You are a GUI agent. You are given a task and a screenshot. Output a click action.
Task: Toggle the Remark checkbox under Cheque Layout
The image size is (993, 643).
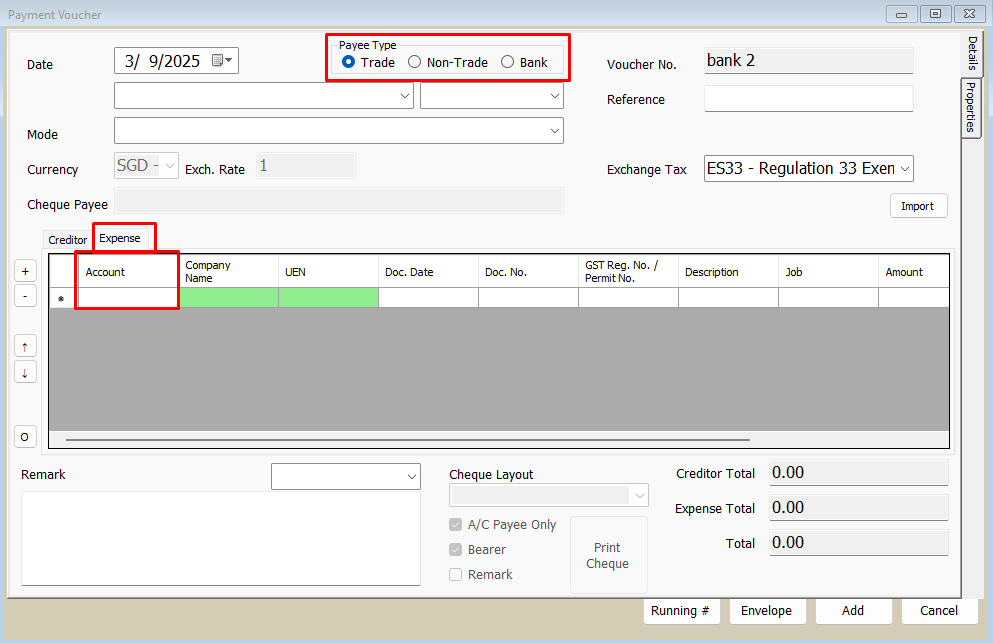tap(456, 574)
